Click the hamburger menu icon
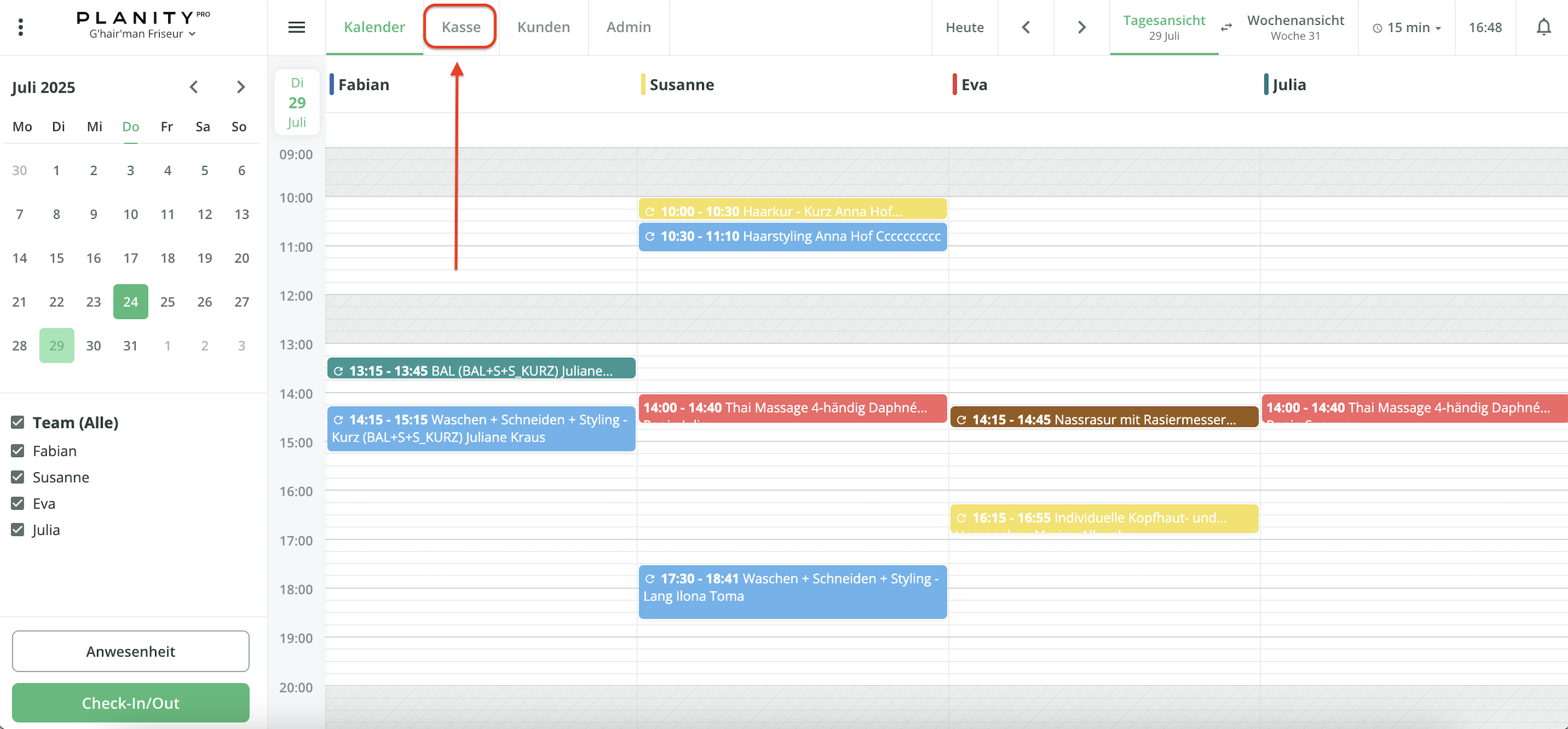Viewport: 1568px width, 729px height. (x=296, y=27)
